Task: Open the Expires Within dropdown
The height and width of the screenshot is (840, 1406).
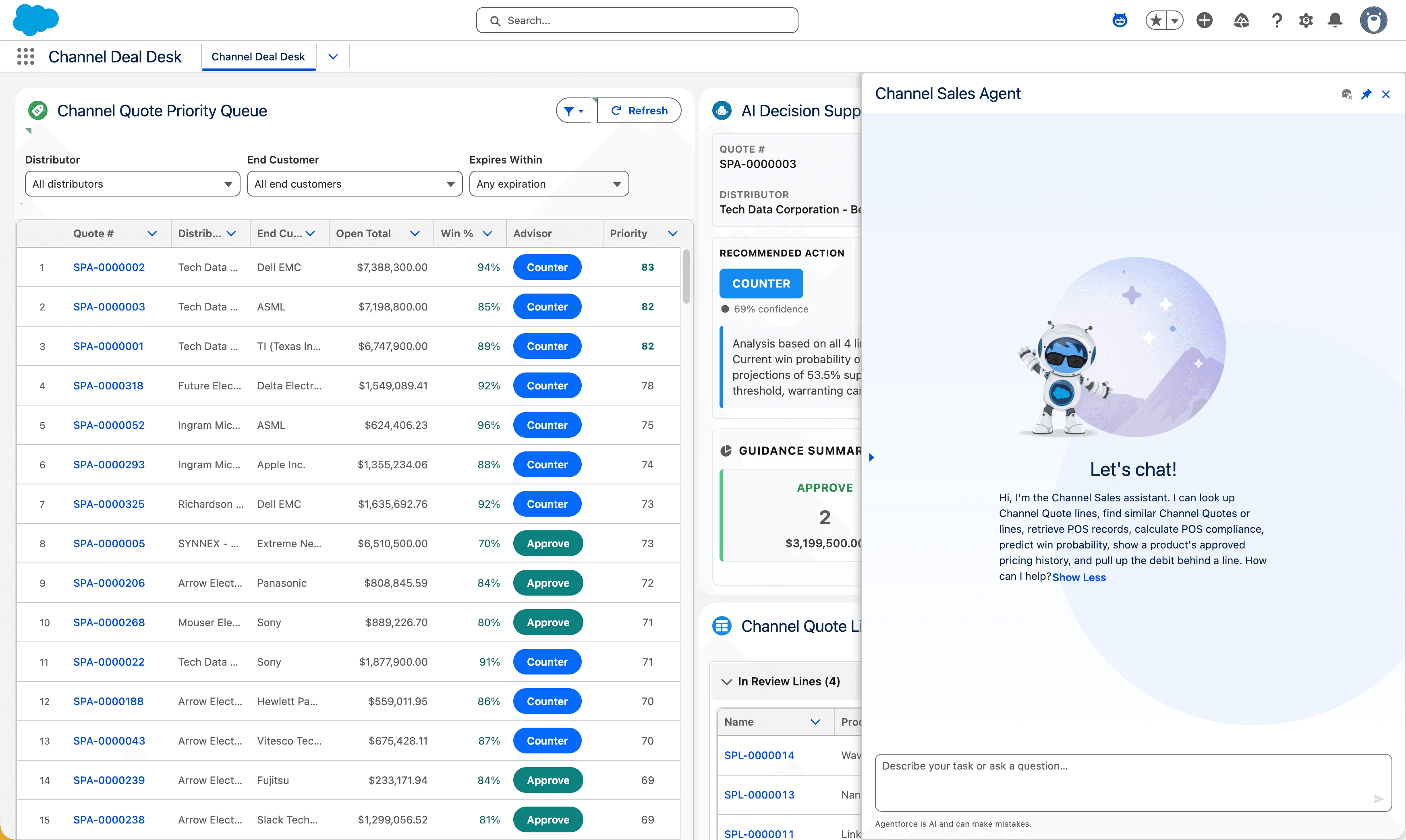Action: (549, 183)
